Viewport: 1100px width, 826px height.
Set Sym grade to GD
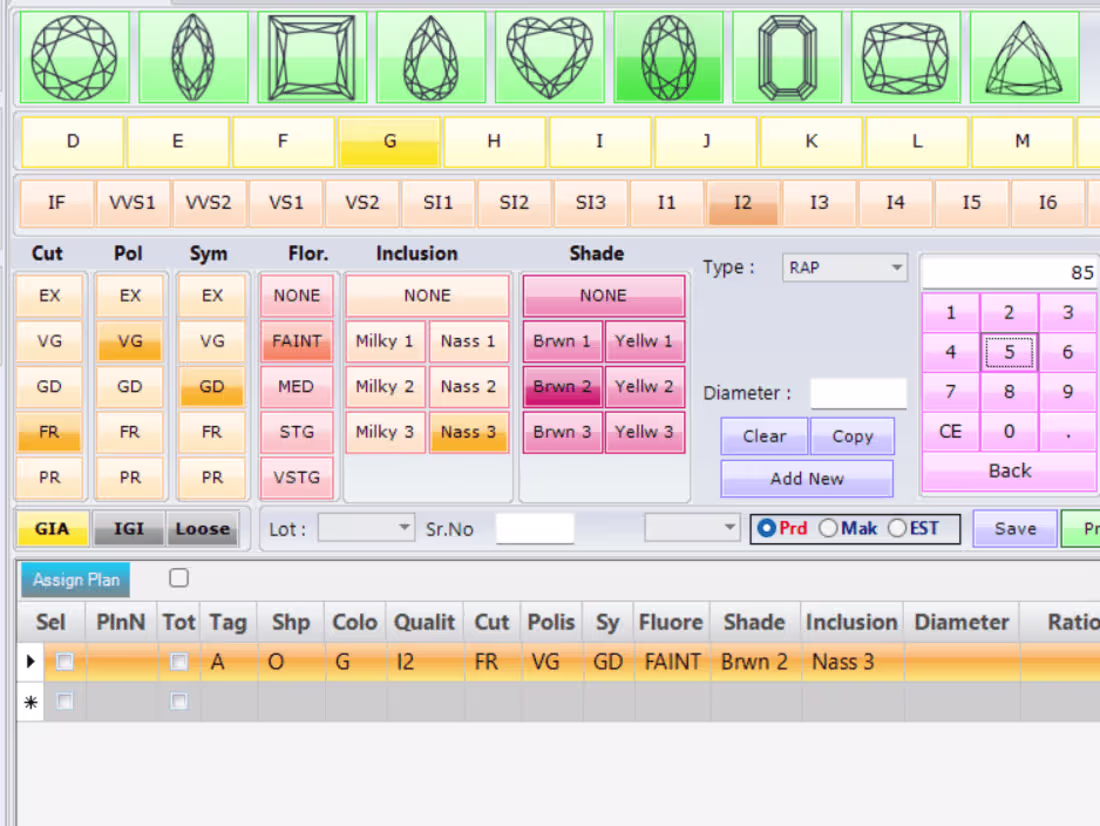[x=211, y=387]
